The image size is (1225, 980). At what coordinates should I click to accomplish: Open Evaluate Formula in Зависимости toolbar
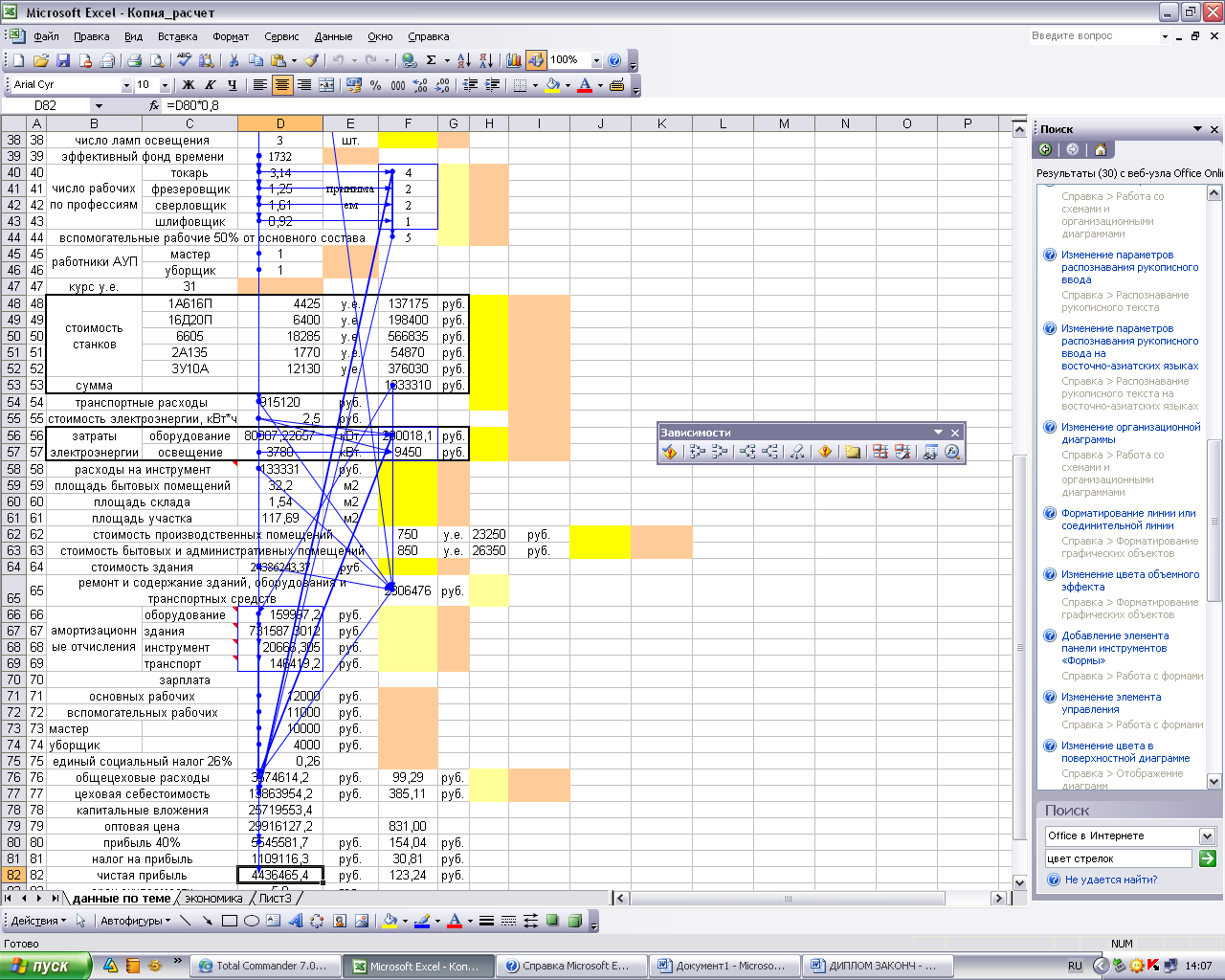click(x=952, y=452)
